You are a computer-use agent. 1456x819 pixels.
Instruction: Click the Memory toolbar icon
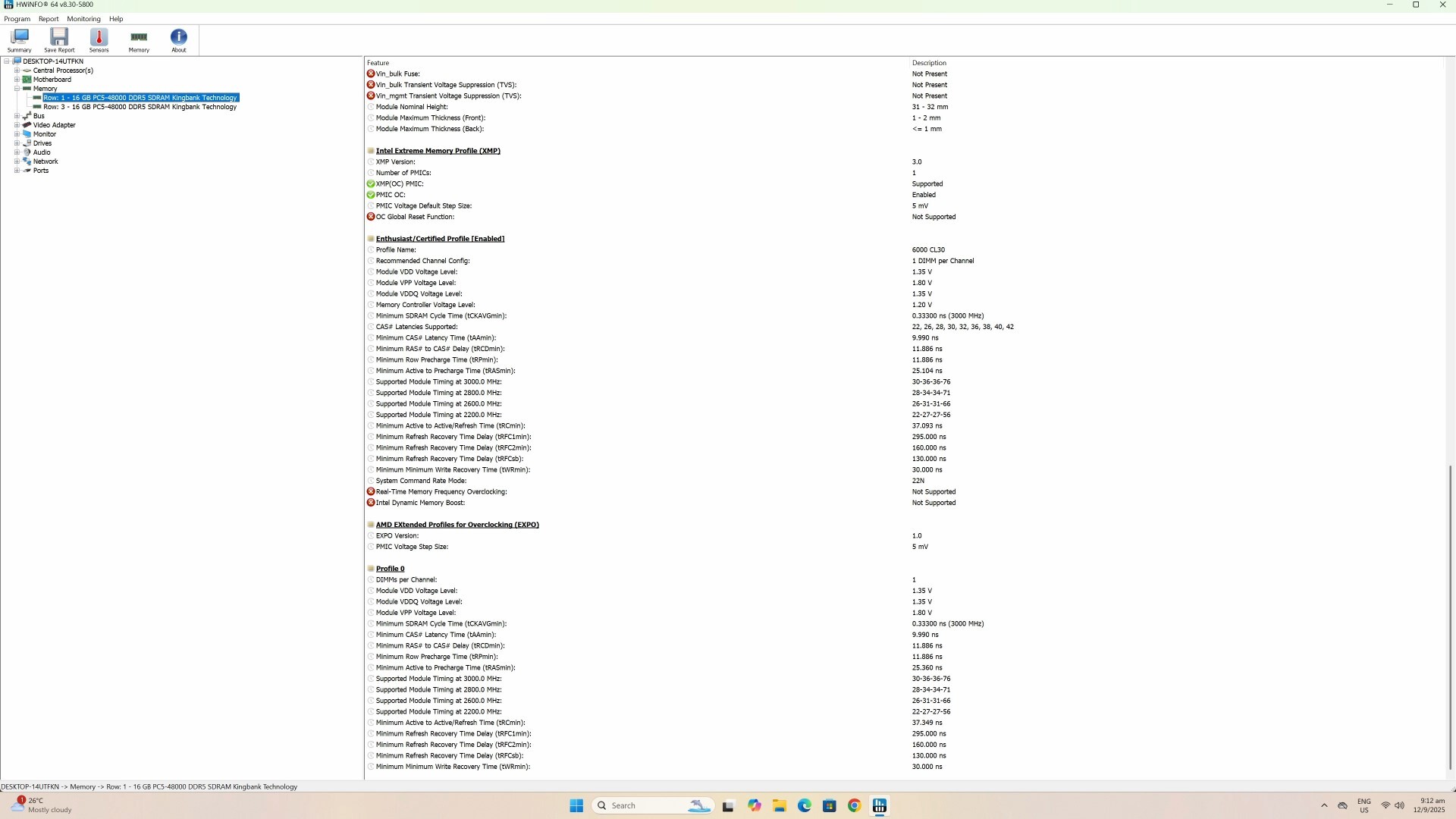139,40
